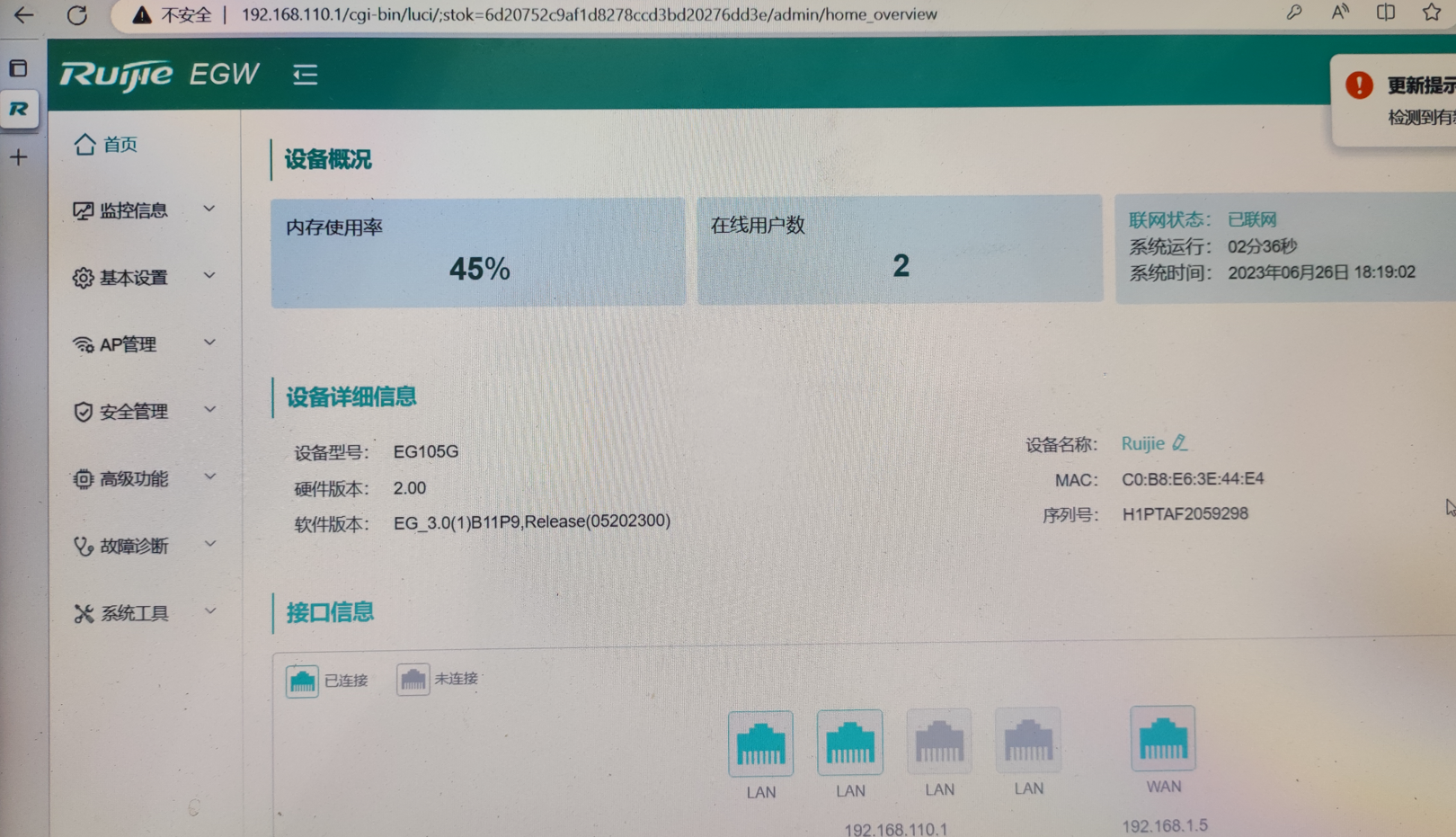Click the update alert exclamation icon
This screenshot has height=837, width=1456.
tap(1359, 85)
